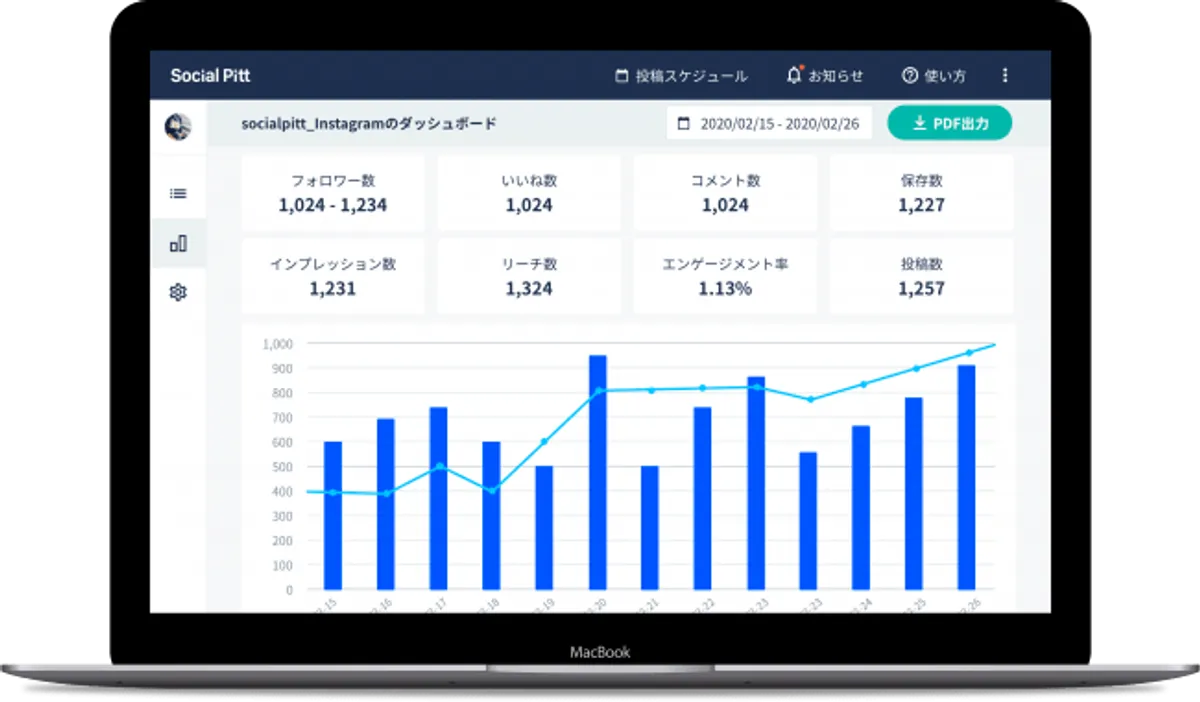Click the PDF出力 export button
The width and height of the screenshot is (1200, 702).
point(950,124)
